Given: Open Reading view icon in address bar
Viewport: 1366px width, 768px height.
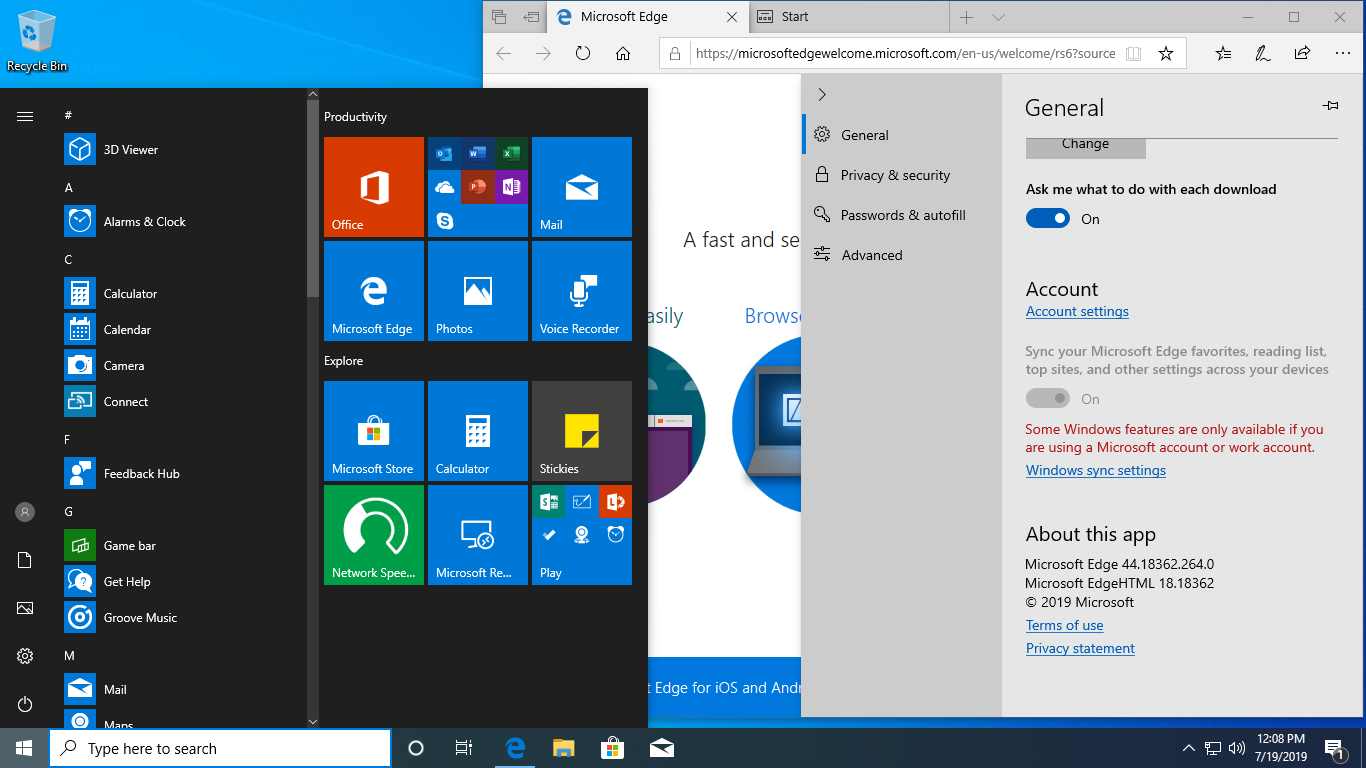Looking at the screenshot, I should pos(1133,54).
